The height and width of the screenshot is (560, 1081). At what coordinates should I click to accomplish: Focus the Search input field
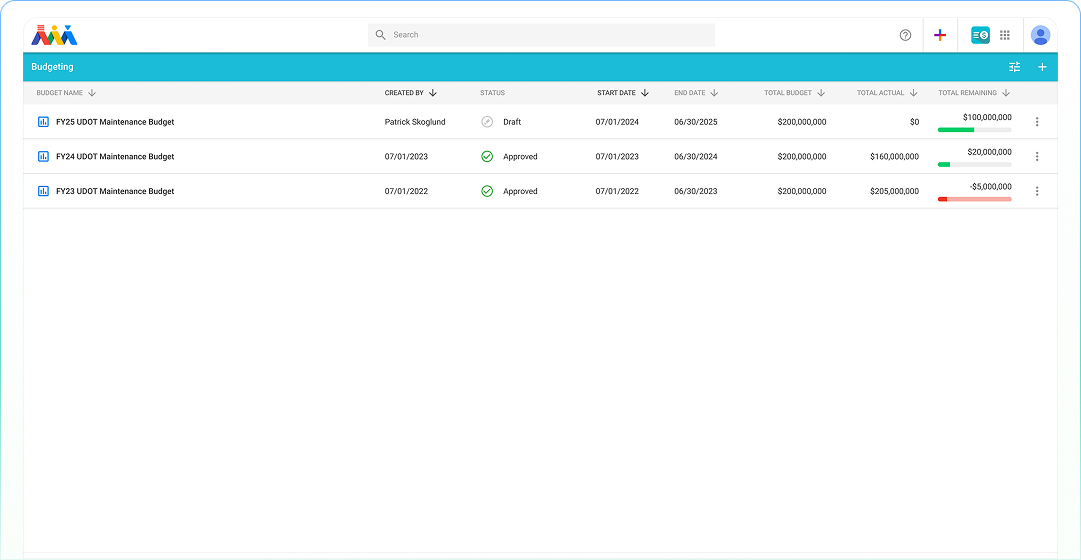[x=541, y=34]
